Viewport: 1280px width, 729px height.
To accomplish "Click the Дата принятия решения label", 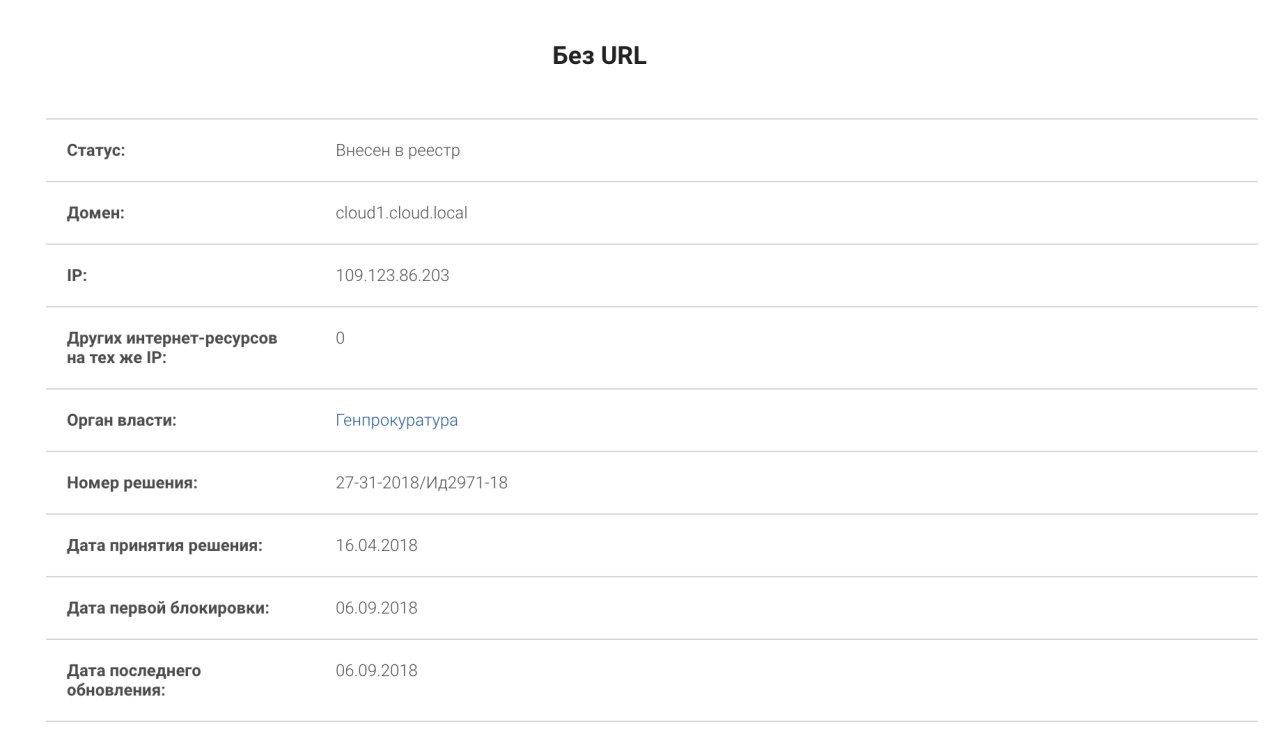I will (164, 545).
